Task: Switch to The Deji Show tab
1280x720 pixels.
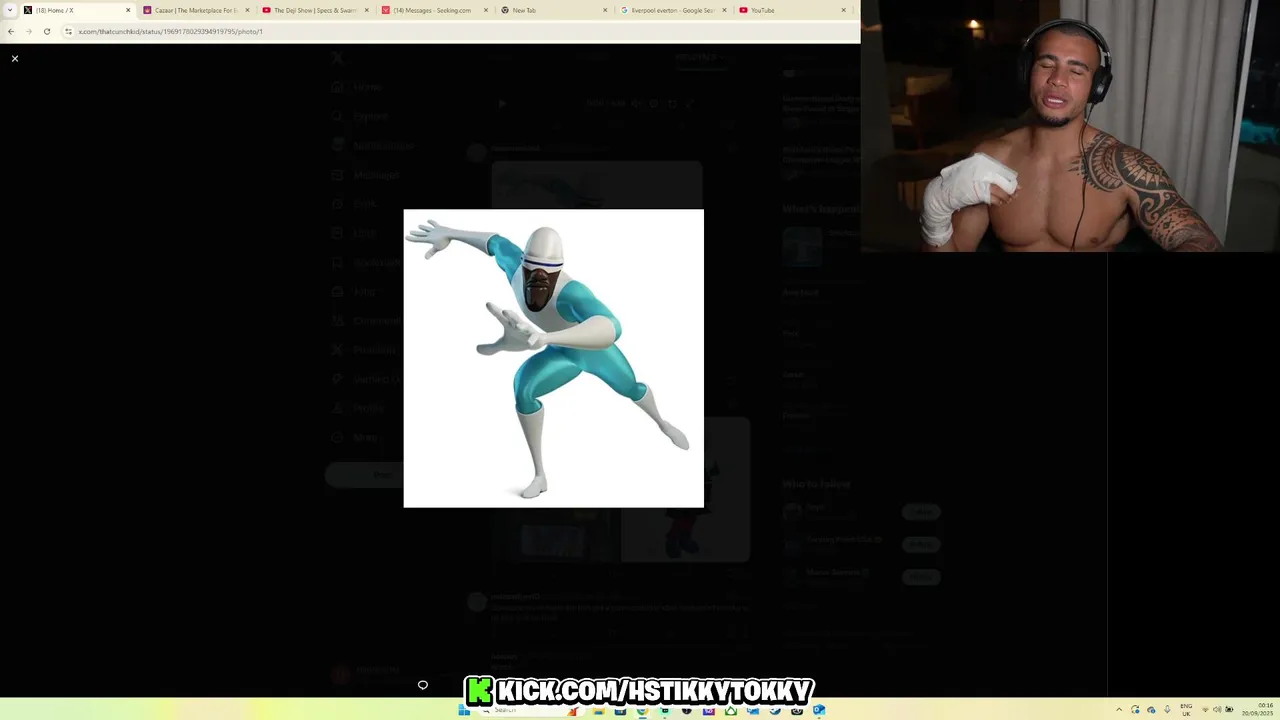Action: click(315, 10)
